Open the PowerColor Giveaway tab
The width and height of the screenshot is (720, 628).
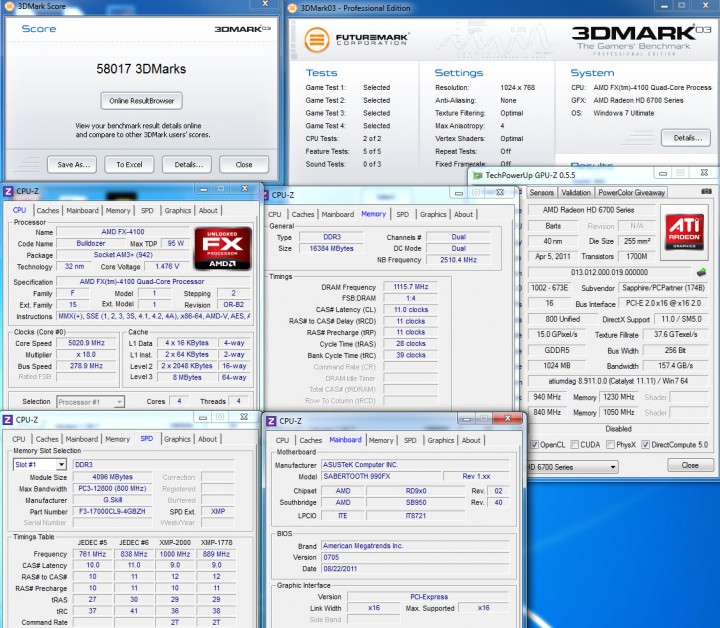[x=631, y=193]
